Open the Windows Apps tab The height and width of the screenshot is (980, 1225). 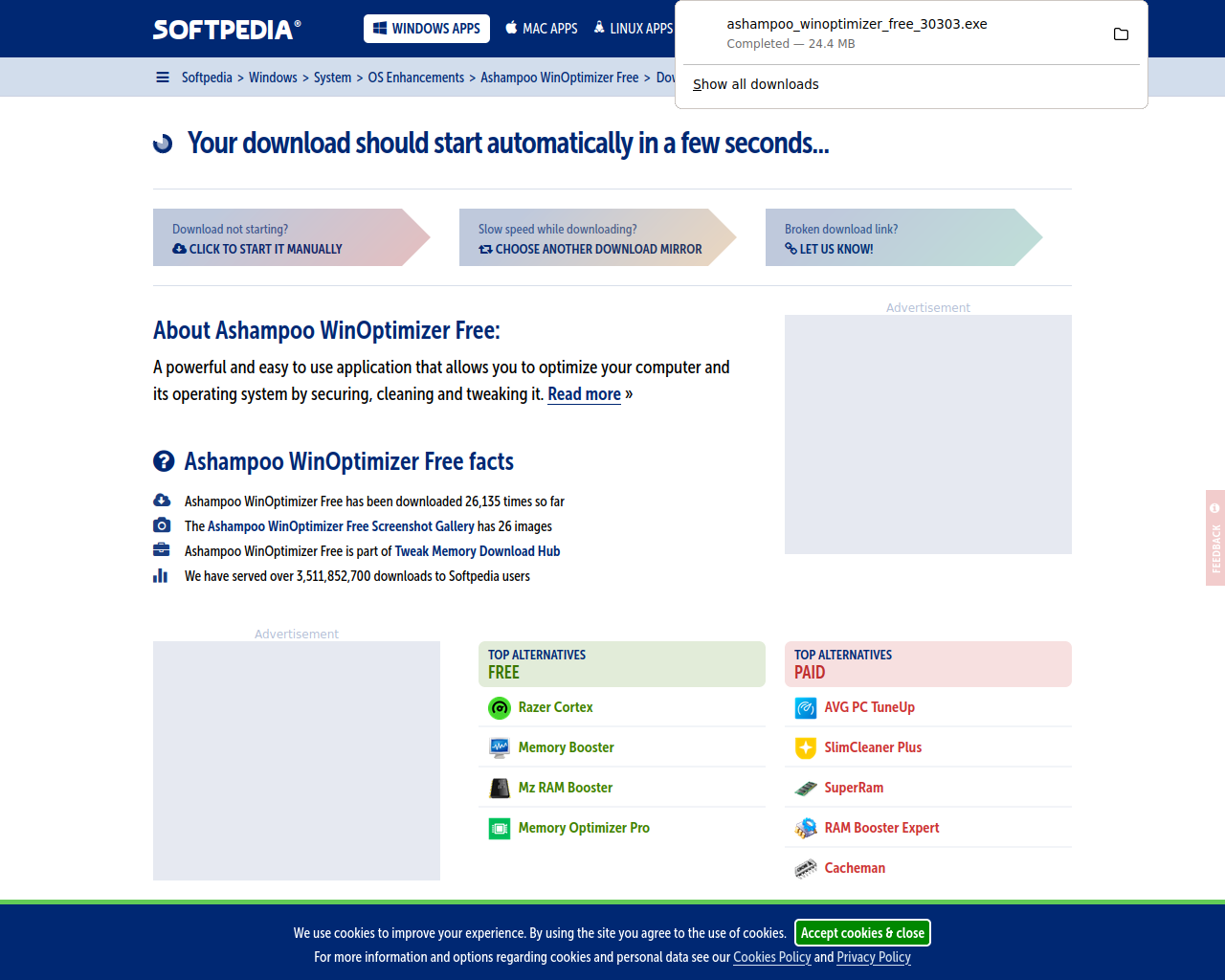click(x=427, y=29)
